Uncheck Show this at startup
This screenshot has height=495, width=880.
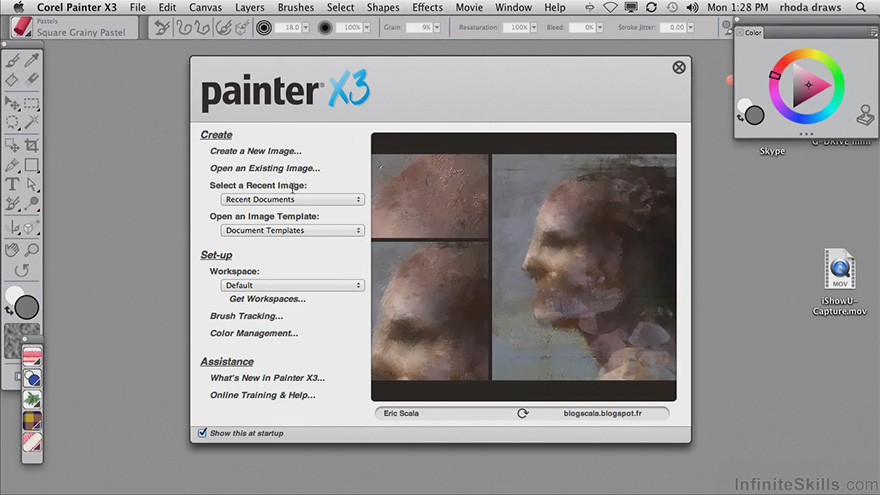pyautogui.click(x=203, y=433)
